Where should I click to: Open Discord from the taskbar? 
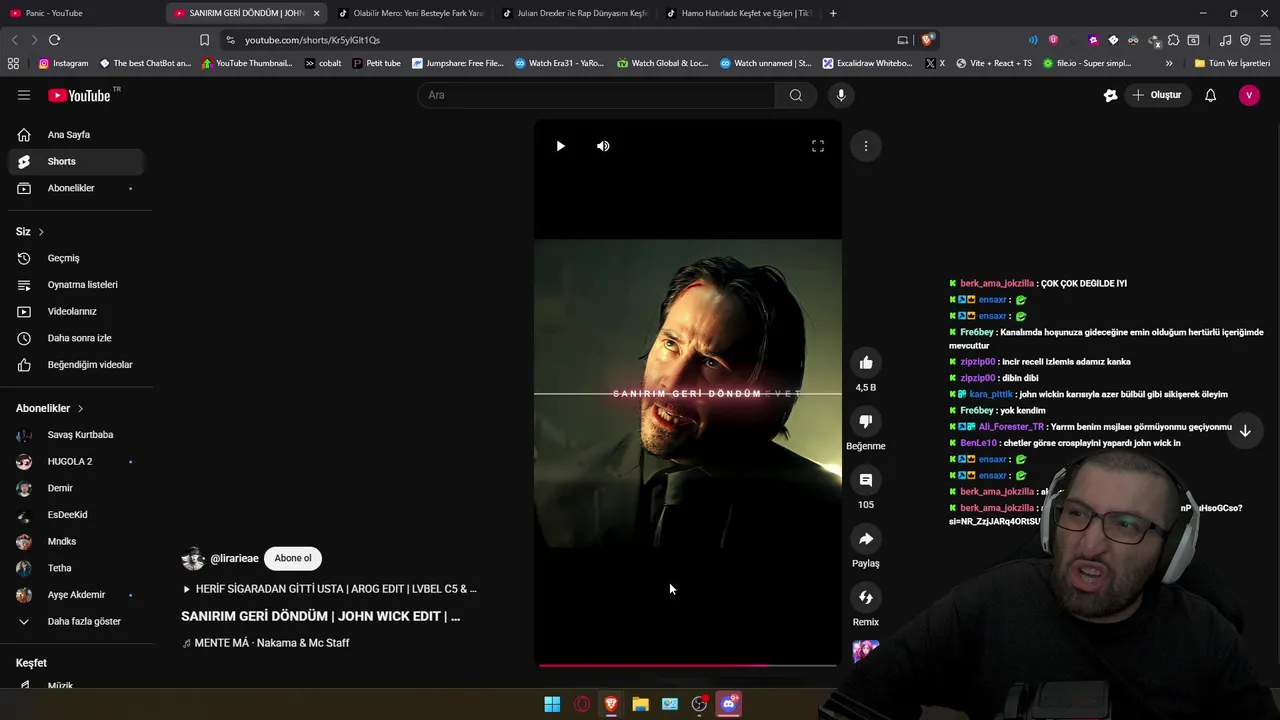point(729,704)
